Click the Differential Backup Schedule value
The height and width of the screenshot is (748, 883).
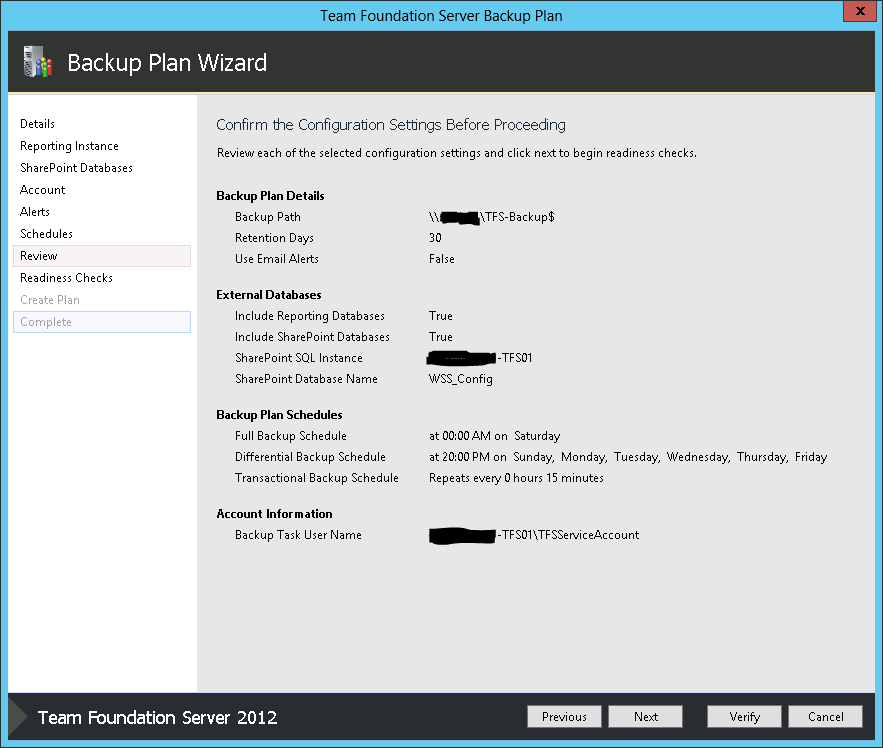click(x=628, y=457)
